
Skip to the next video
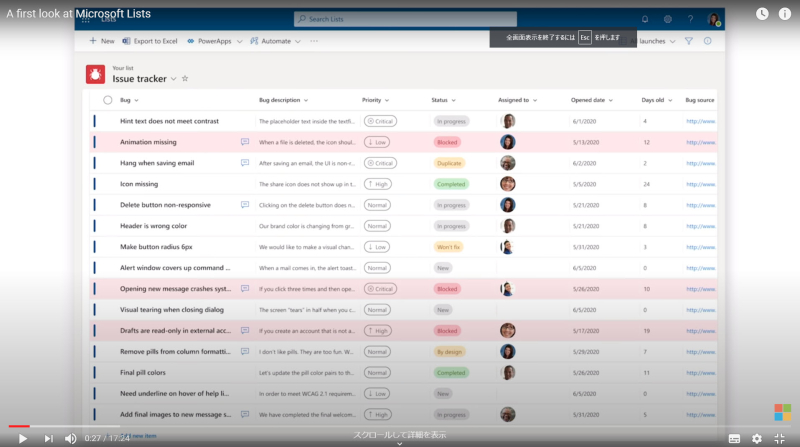click(48, 438)
